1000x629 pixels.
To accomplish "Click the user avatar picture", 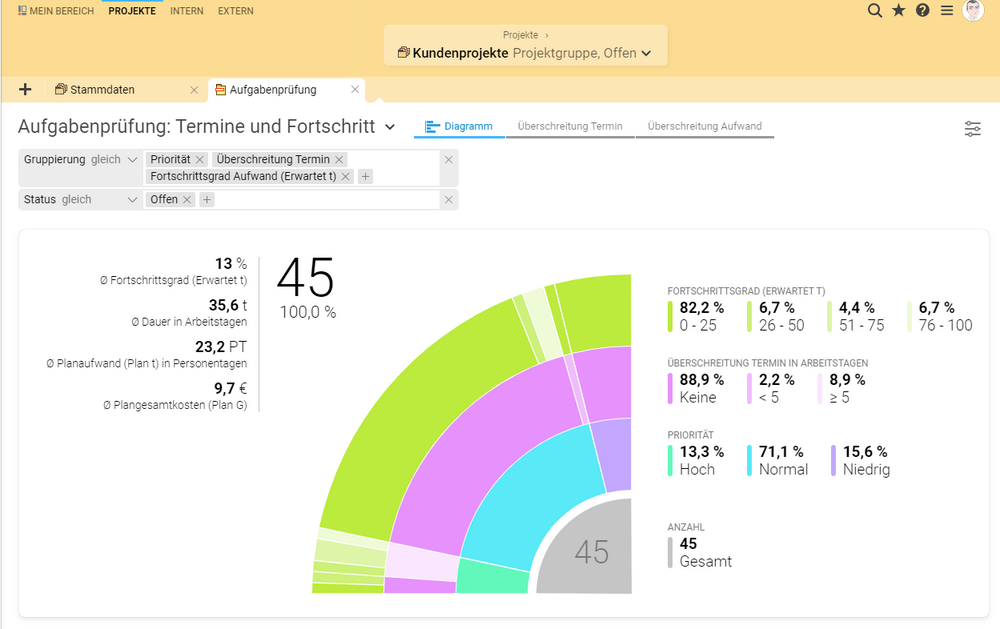I will click(x=973, y=11).
